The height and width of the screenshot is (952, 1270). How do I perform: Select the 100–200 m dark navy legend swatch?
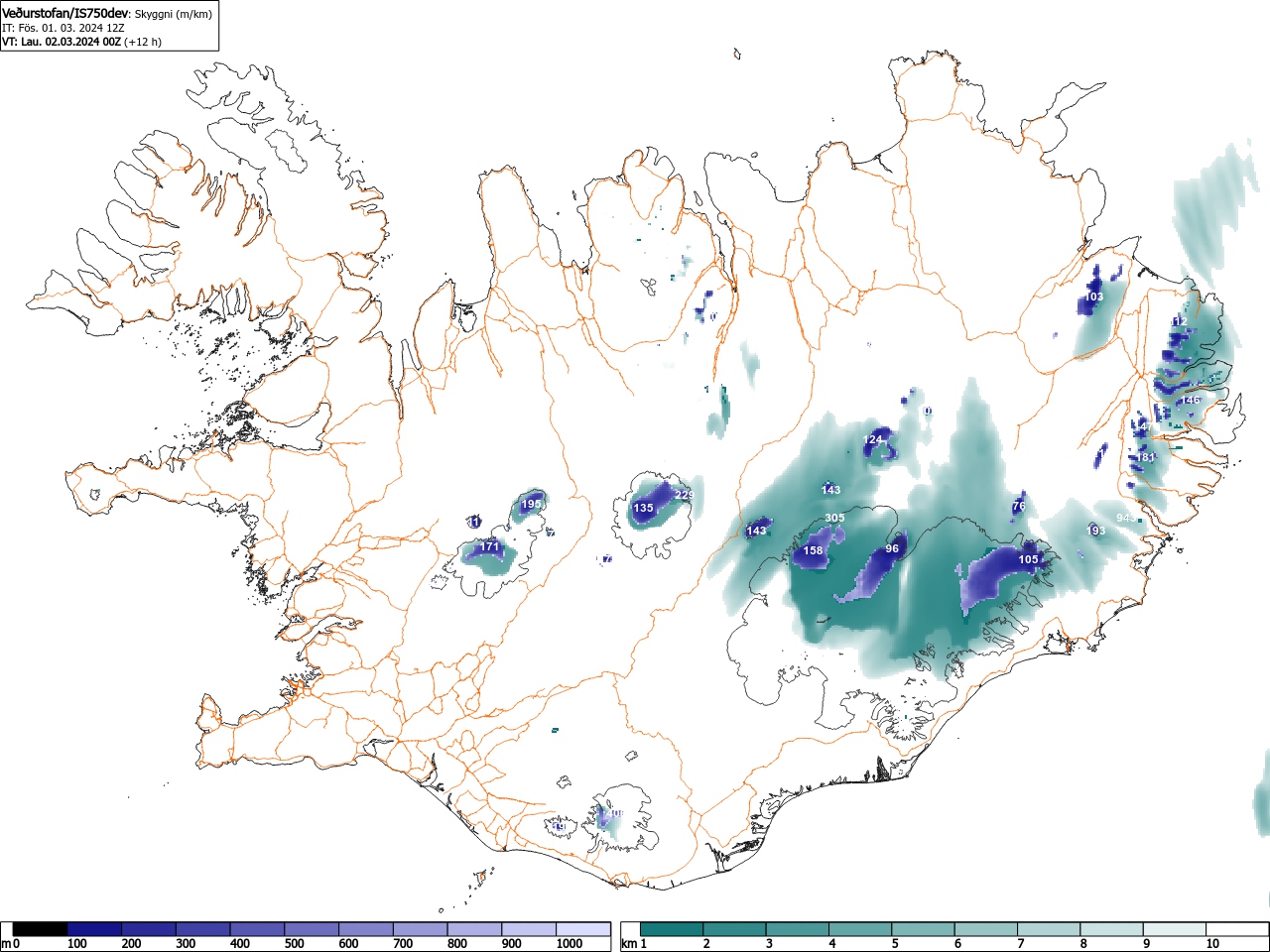click(94, 929)
